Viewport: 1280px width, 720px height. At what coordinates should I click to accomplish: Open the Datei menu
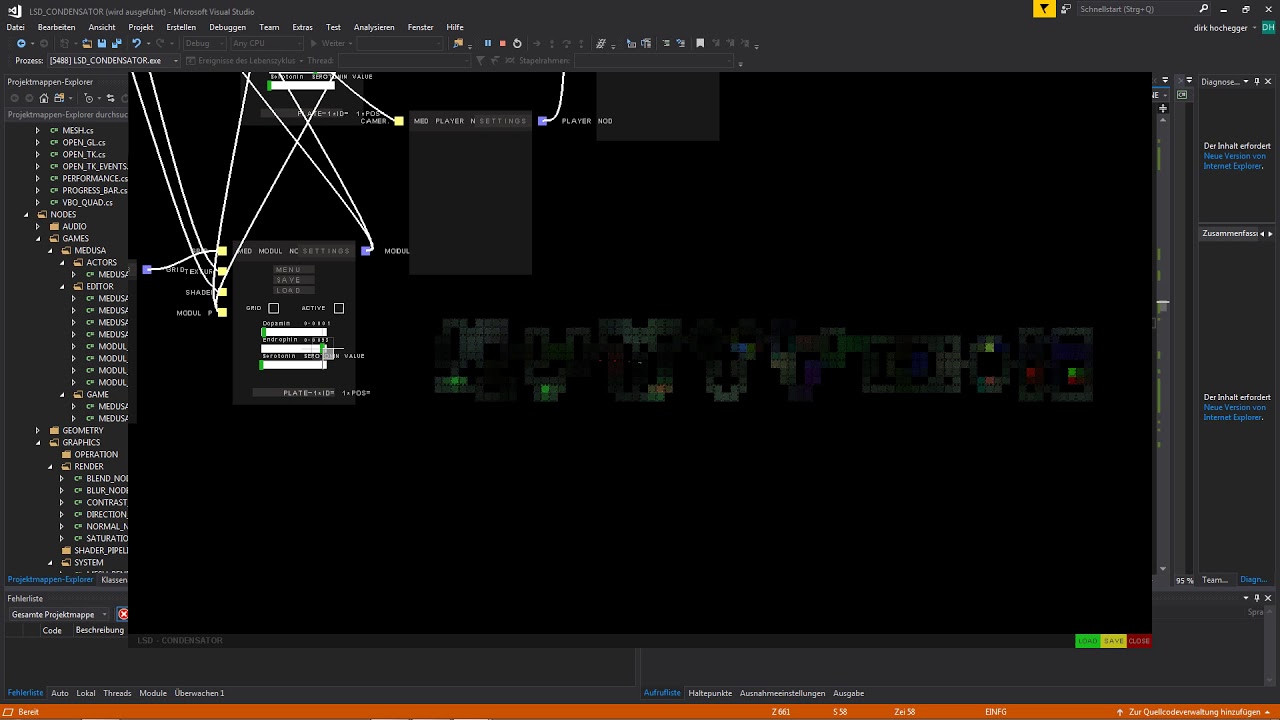coord(16,27)
